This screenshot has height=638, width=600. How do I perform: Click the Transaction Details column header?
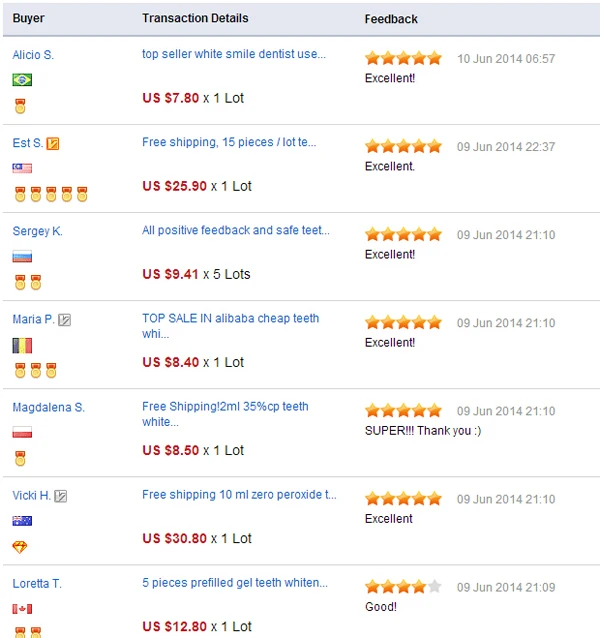tap(195, 18)
